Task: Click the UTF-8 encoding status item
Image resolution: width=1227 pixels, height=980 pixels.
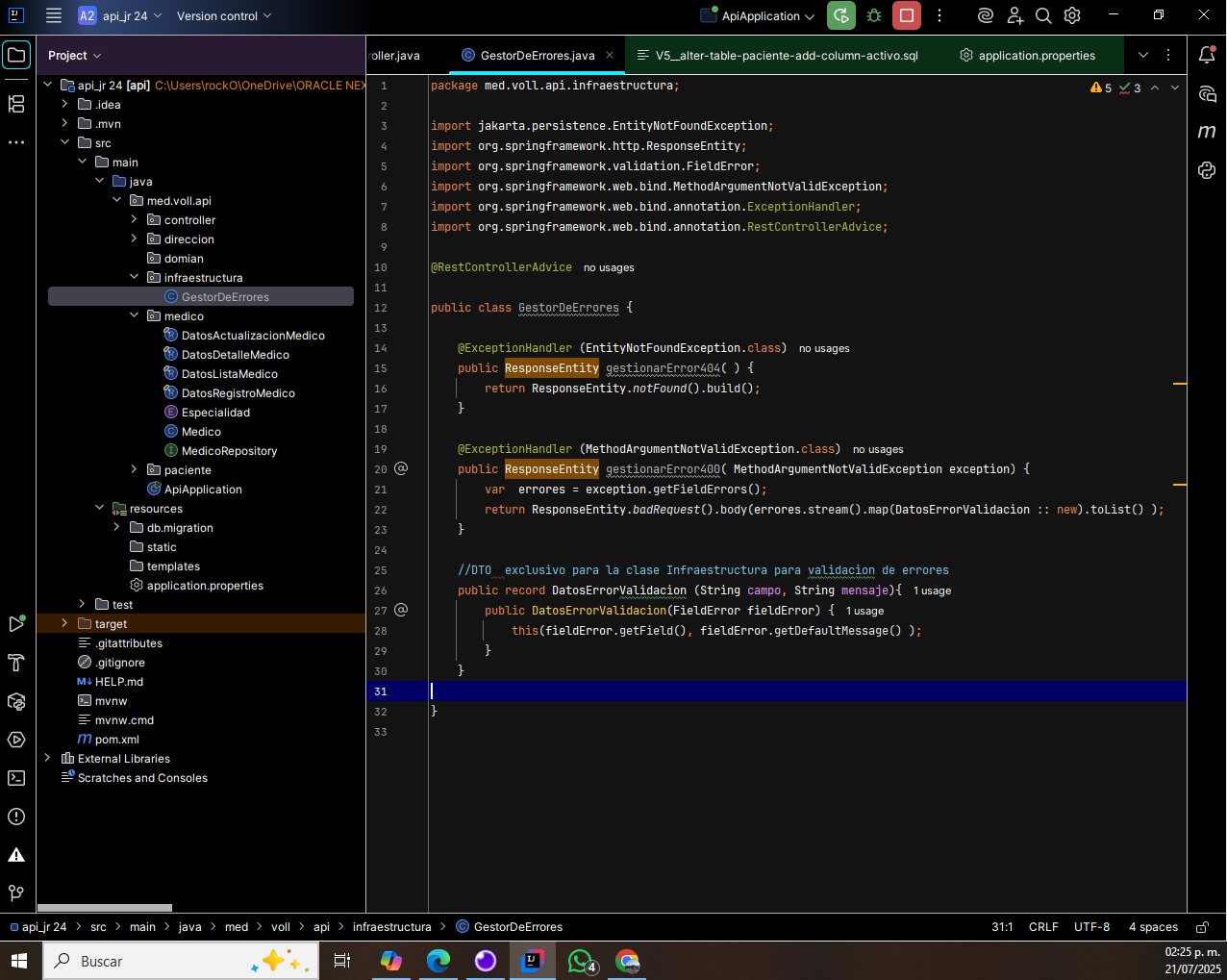Action: [x=1091, y=927]
